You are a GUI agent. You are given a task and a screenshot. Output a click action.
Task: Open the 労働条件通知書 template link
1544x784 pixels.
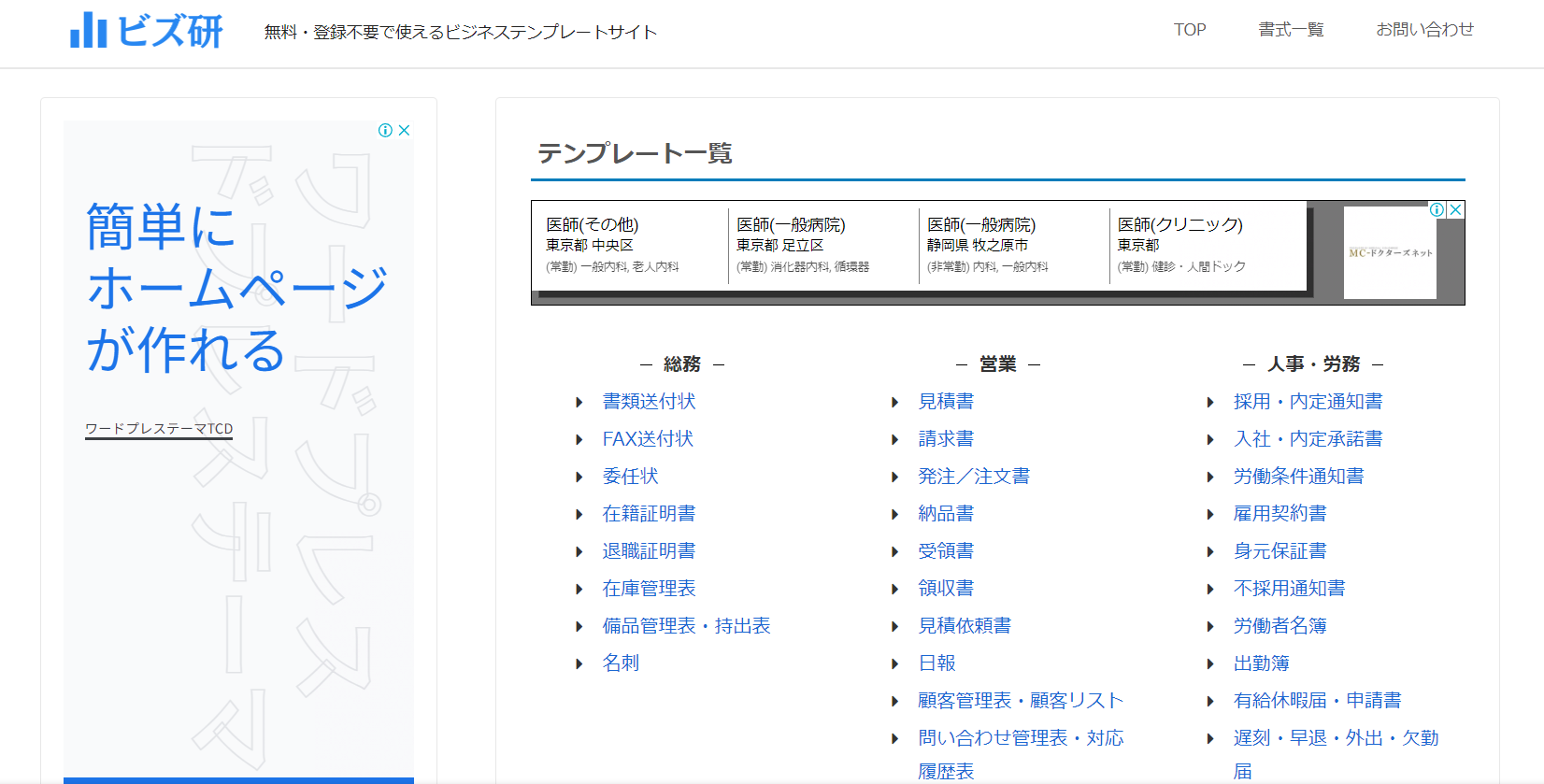pos(1298,477)
